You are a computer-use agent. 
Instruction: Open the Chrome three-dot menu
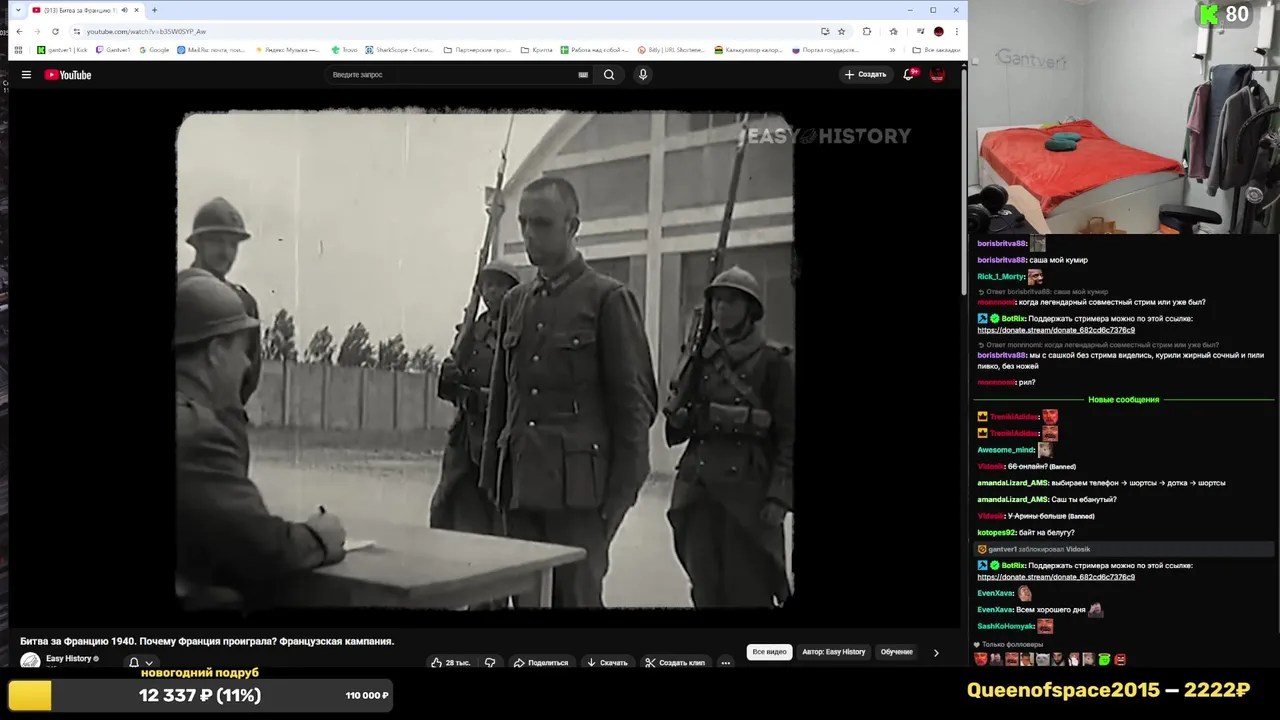[x=955, y=31]
